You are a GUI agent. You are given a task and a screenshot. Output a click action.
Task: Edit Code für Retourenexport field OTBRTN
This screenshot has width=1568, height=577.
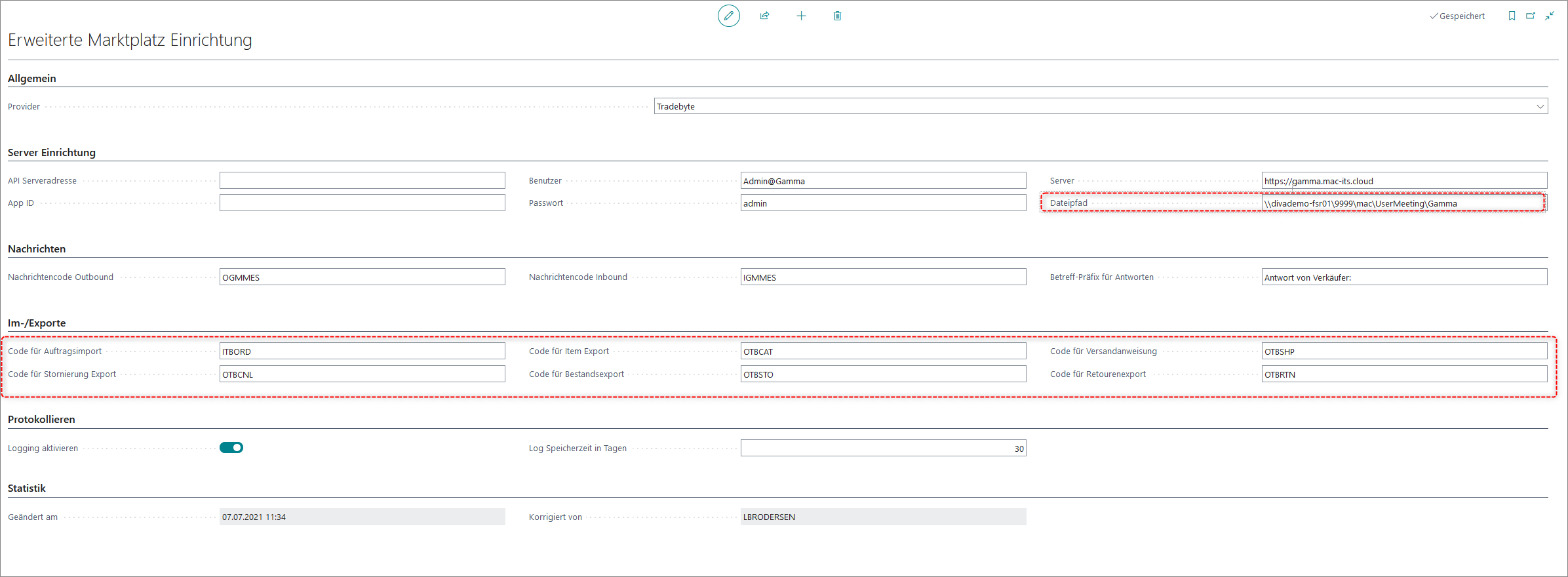point(1404,374)
